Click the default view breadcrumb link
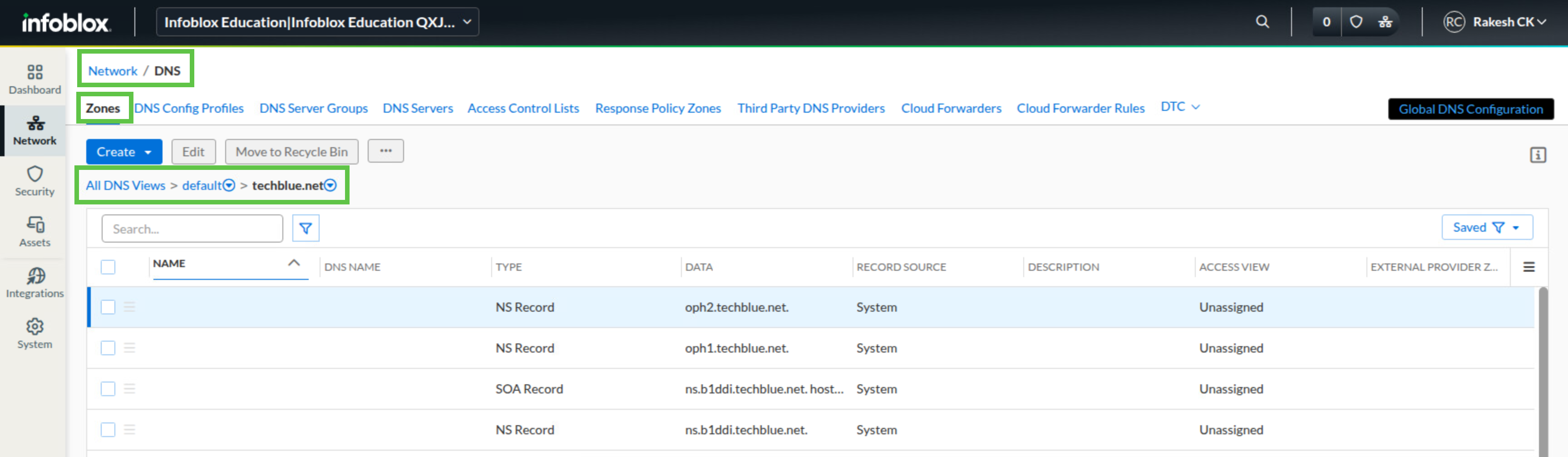The image size is (1568, 457). click(202, 185)
